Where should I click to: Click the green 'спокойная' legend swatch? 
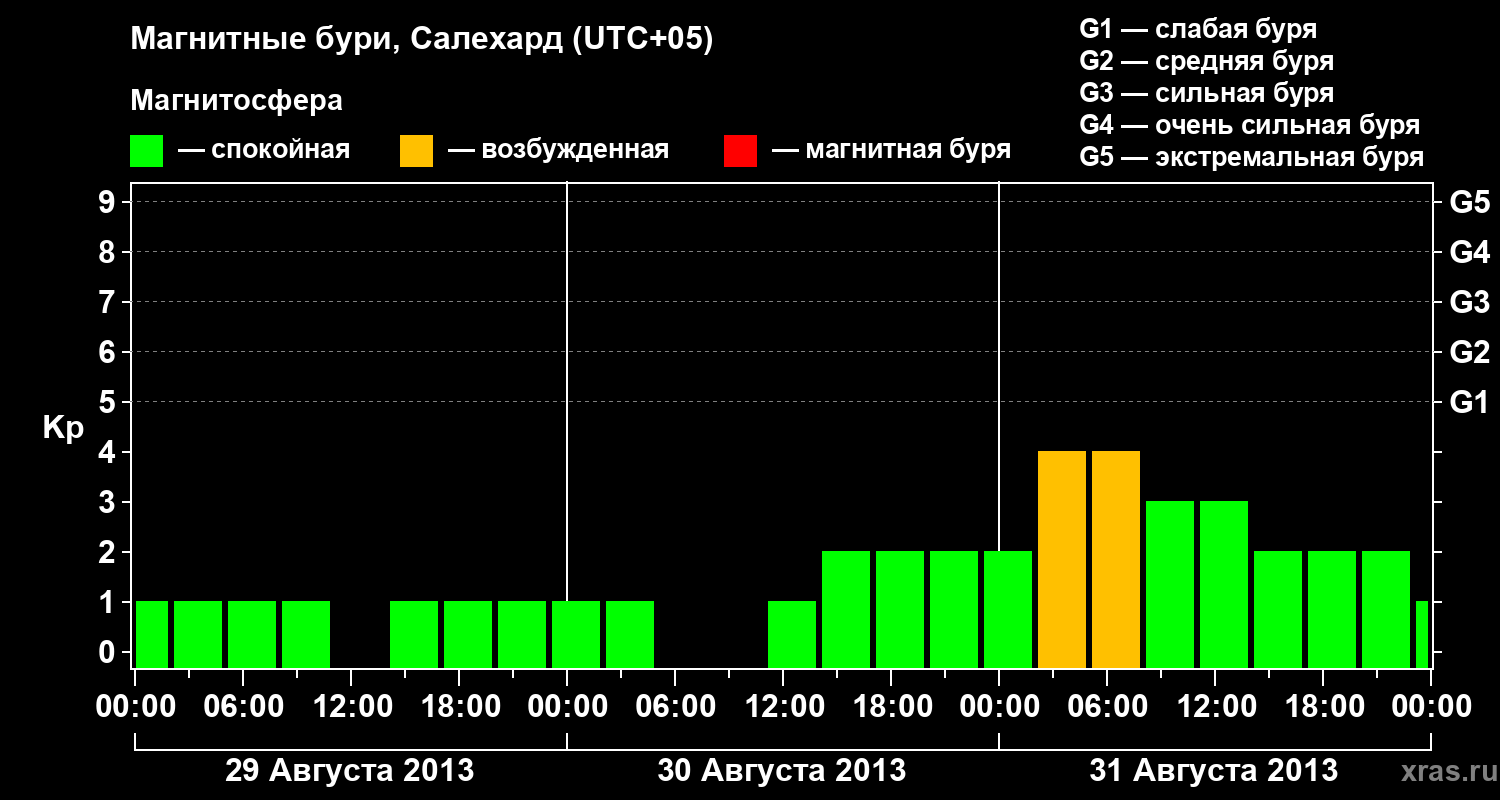coord(146,151)
